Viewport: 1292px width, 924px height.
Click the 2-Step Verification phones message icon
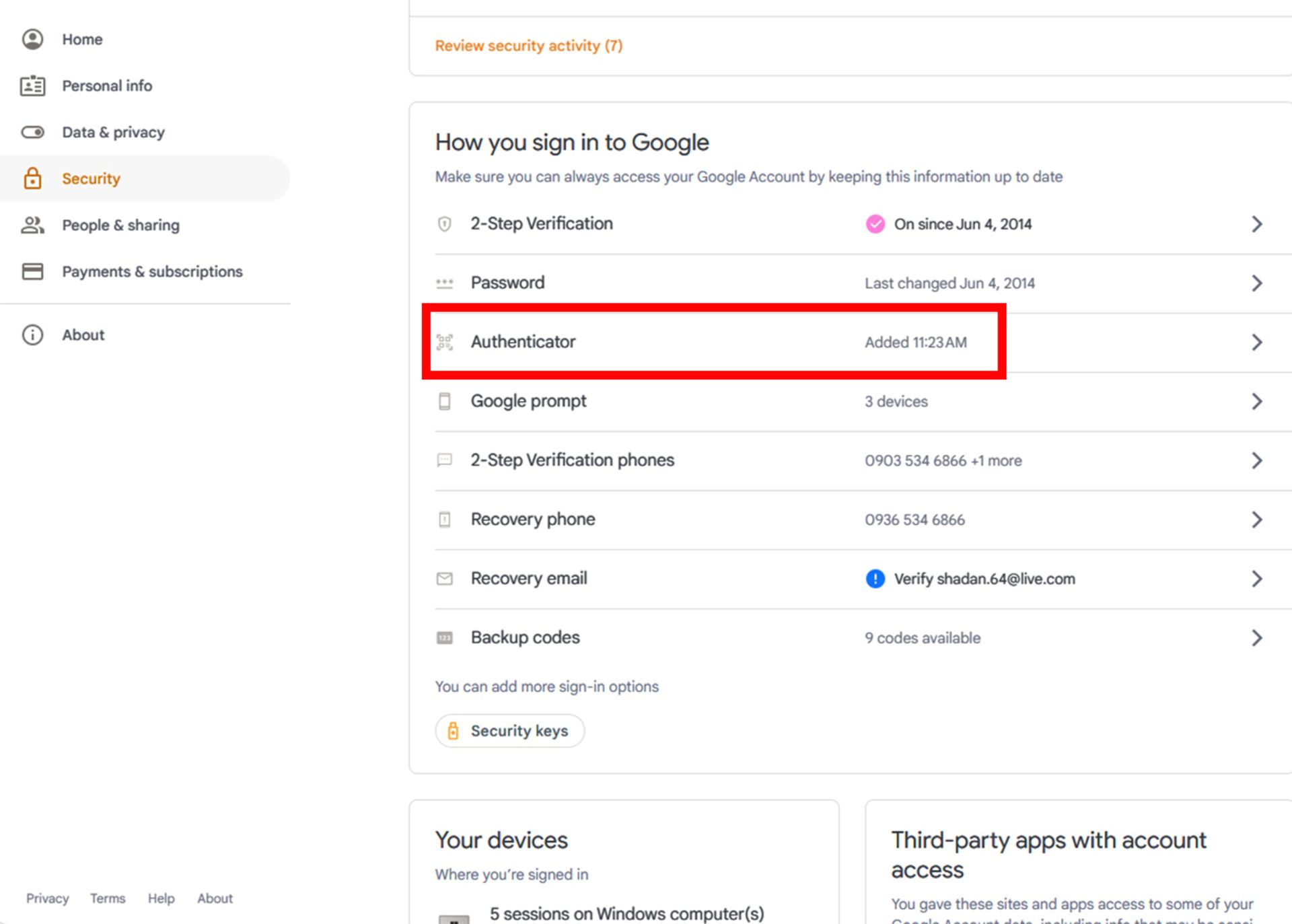point(444,460)
